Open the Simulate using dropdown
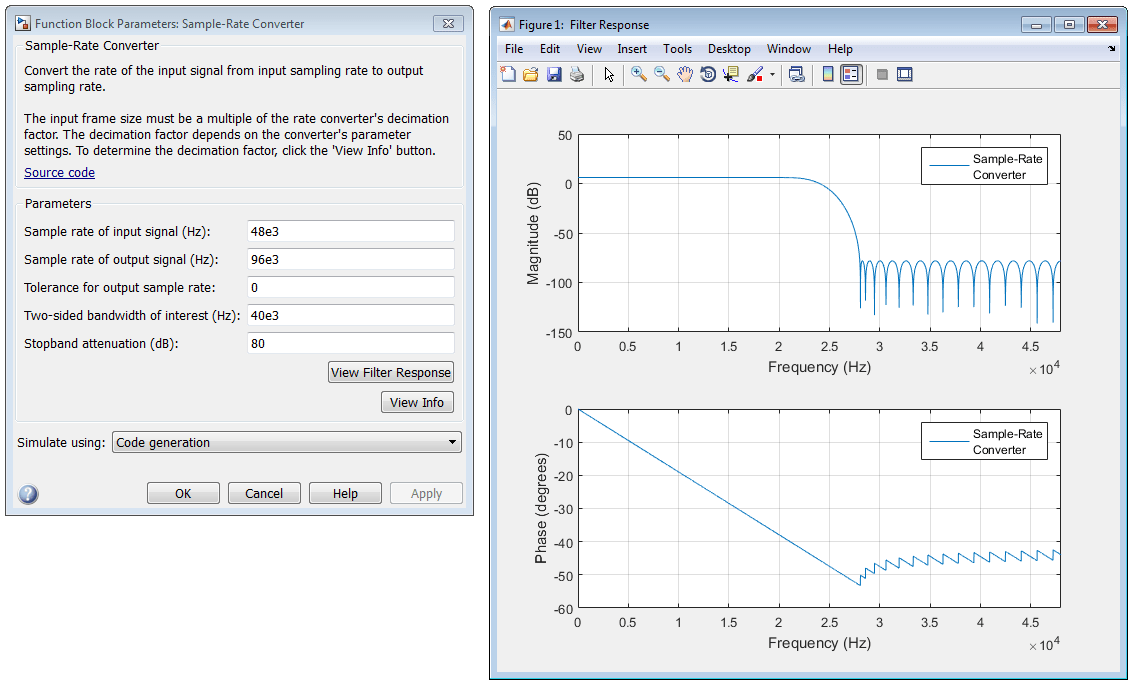This screenshot has width=1130, height=682. pos(287,442)
